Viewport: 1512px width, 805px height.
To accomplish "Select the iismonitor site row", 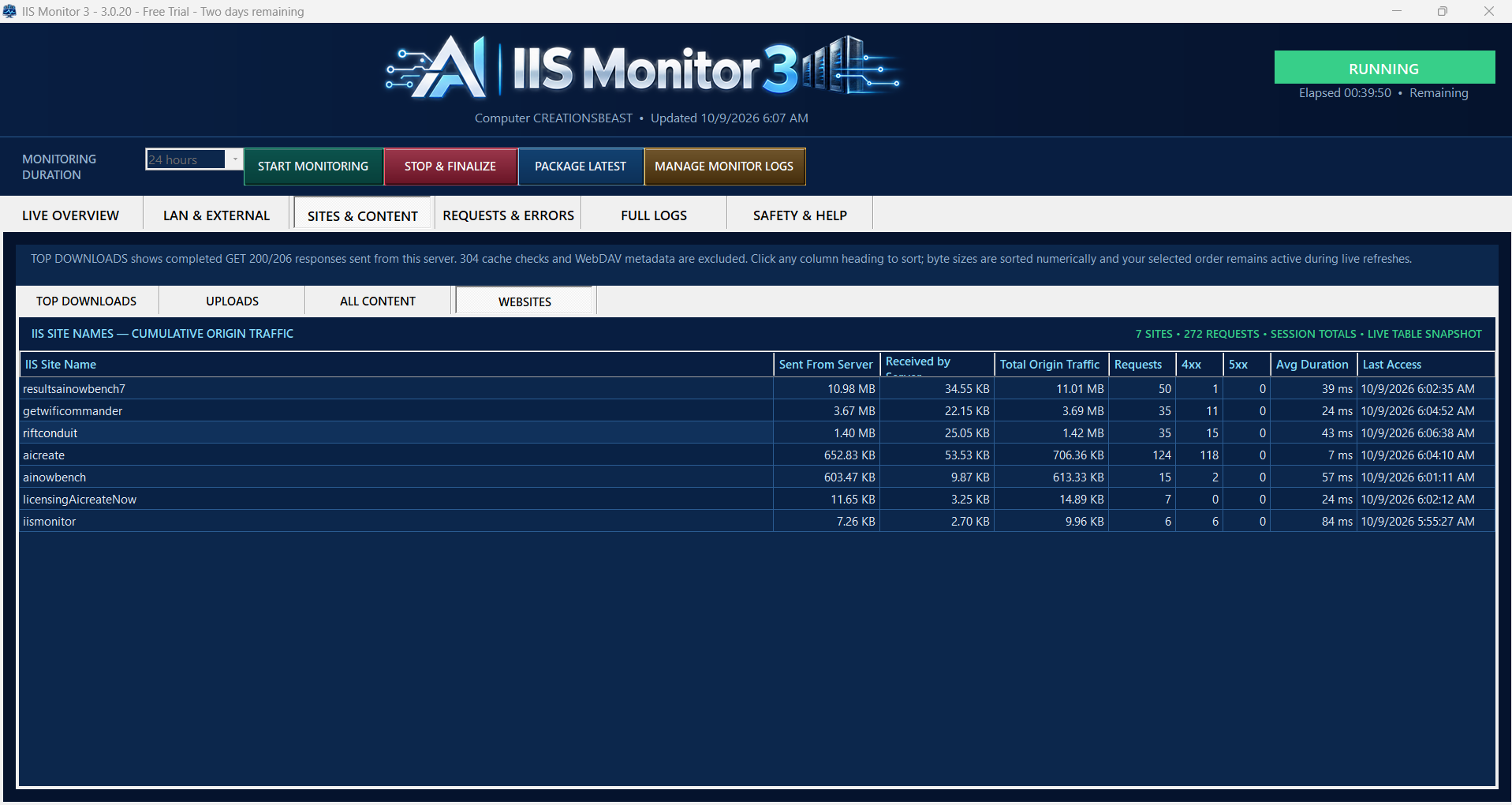I will tap(757, 522).
